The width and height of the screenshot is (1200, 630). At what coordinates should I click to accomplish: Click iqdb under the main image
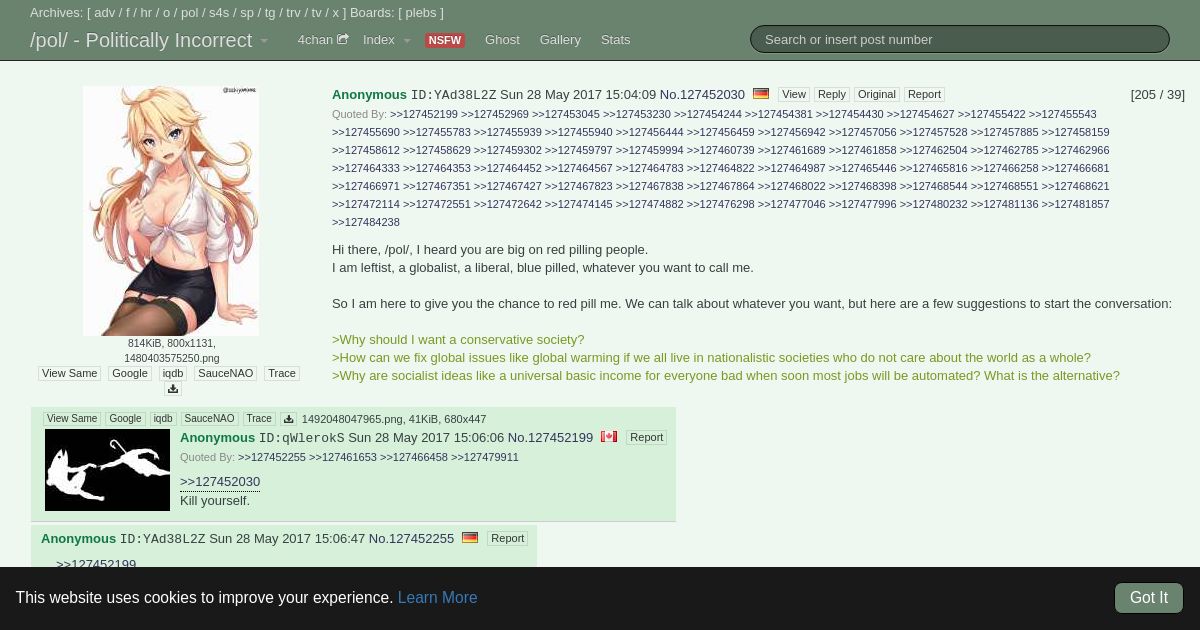pos(173,373)
